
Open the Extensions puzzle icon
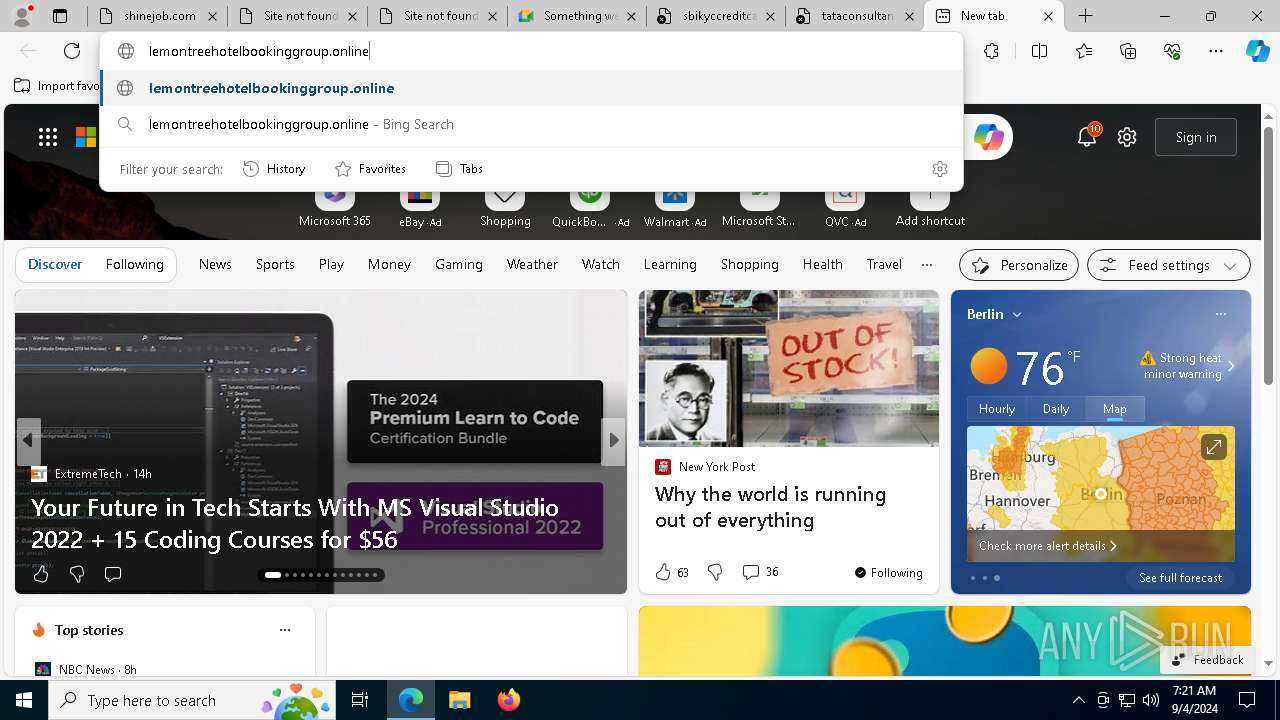click(x=991, y=51)
